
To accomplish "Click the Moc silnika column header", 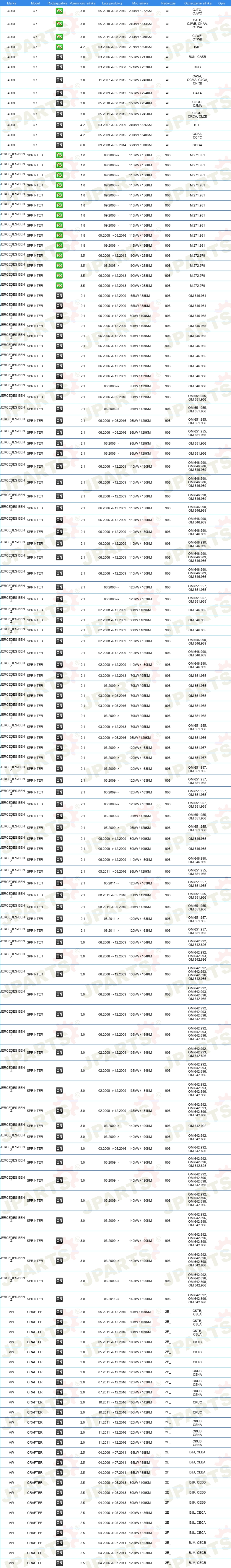I will point(140,3).
